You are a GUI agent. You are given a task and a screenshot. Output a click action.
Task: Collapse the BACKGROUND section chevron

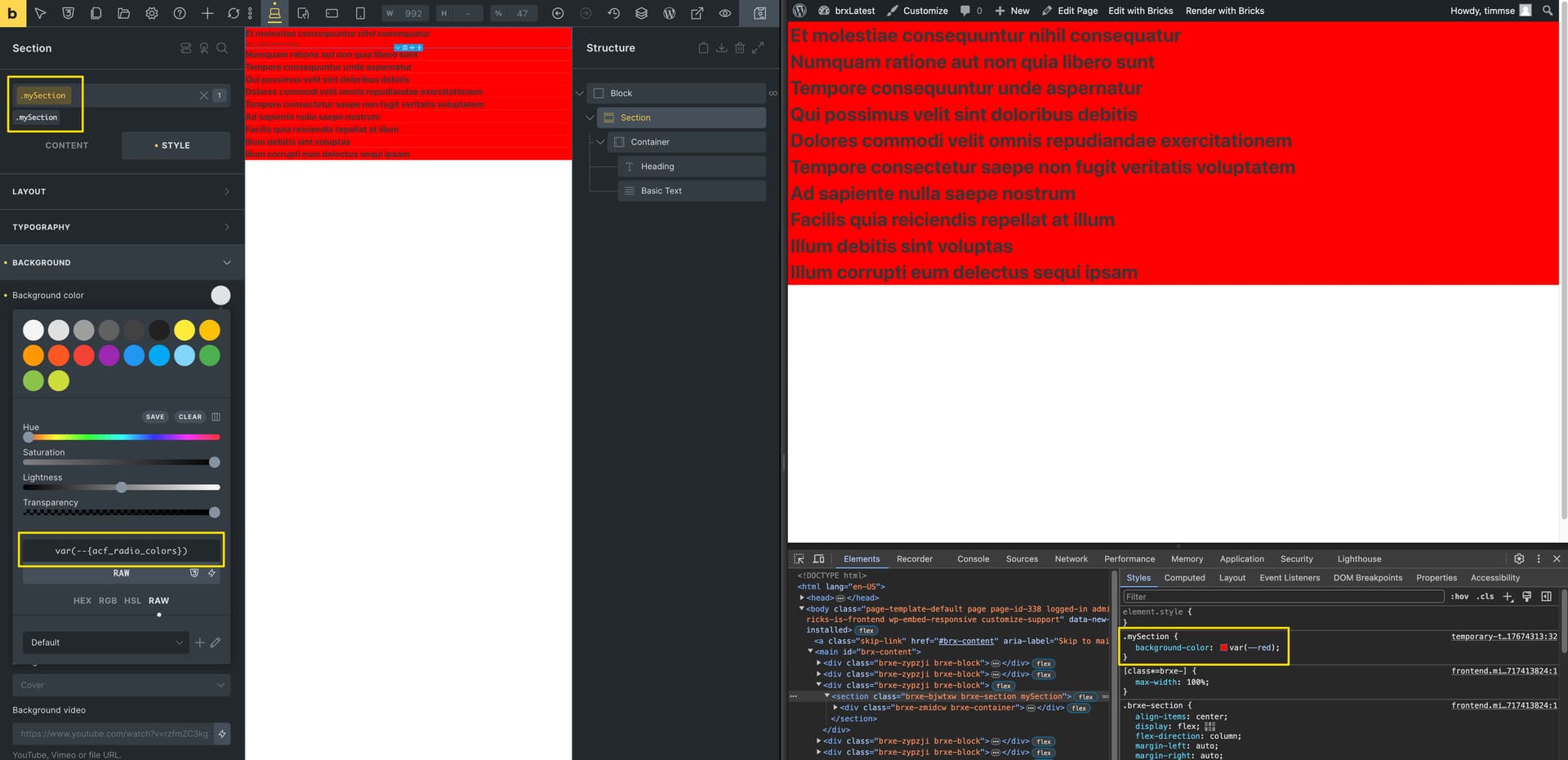tap(227, 262)
